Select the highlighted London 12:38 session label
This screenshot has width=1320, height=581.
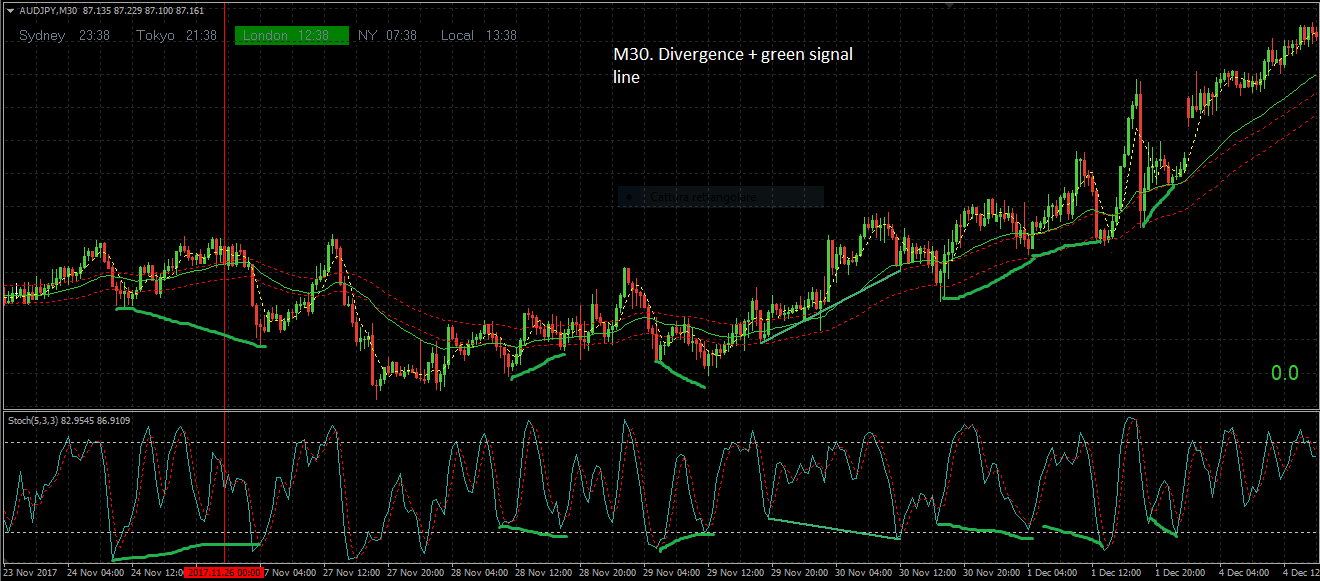click(292, 35)
